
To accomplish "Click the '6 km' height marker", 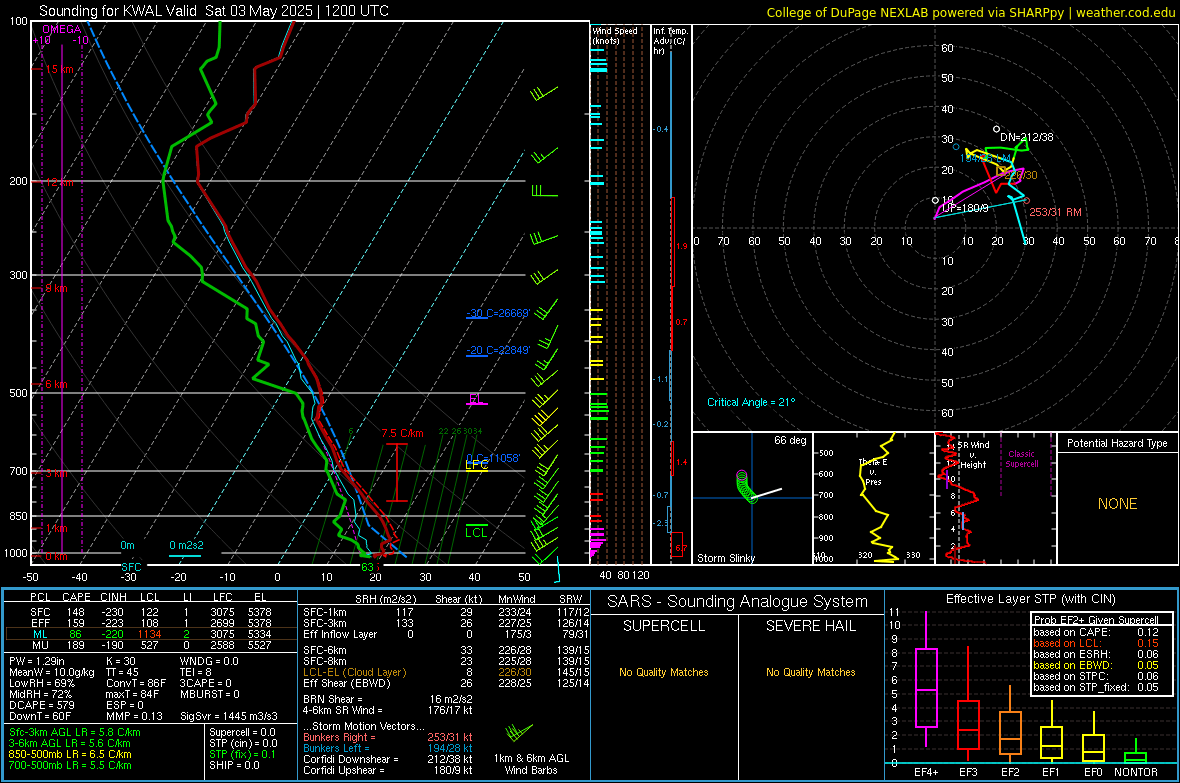I will 56,384.
